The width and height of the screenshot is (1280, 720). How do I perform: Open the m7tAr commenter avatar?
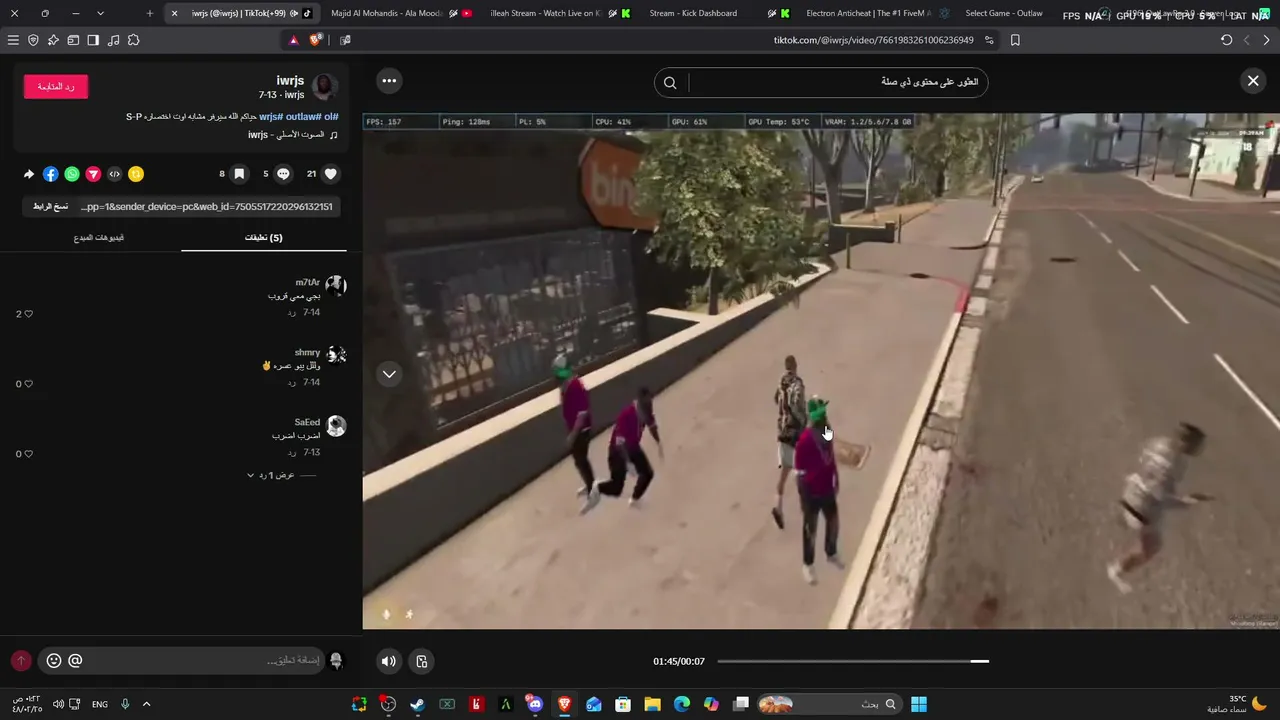(336, 286)
